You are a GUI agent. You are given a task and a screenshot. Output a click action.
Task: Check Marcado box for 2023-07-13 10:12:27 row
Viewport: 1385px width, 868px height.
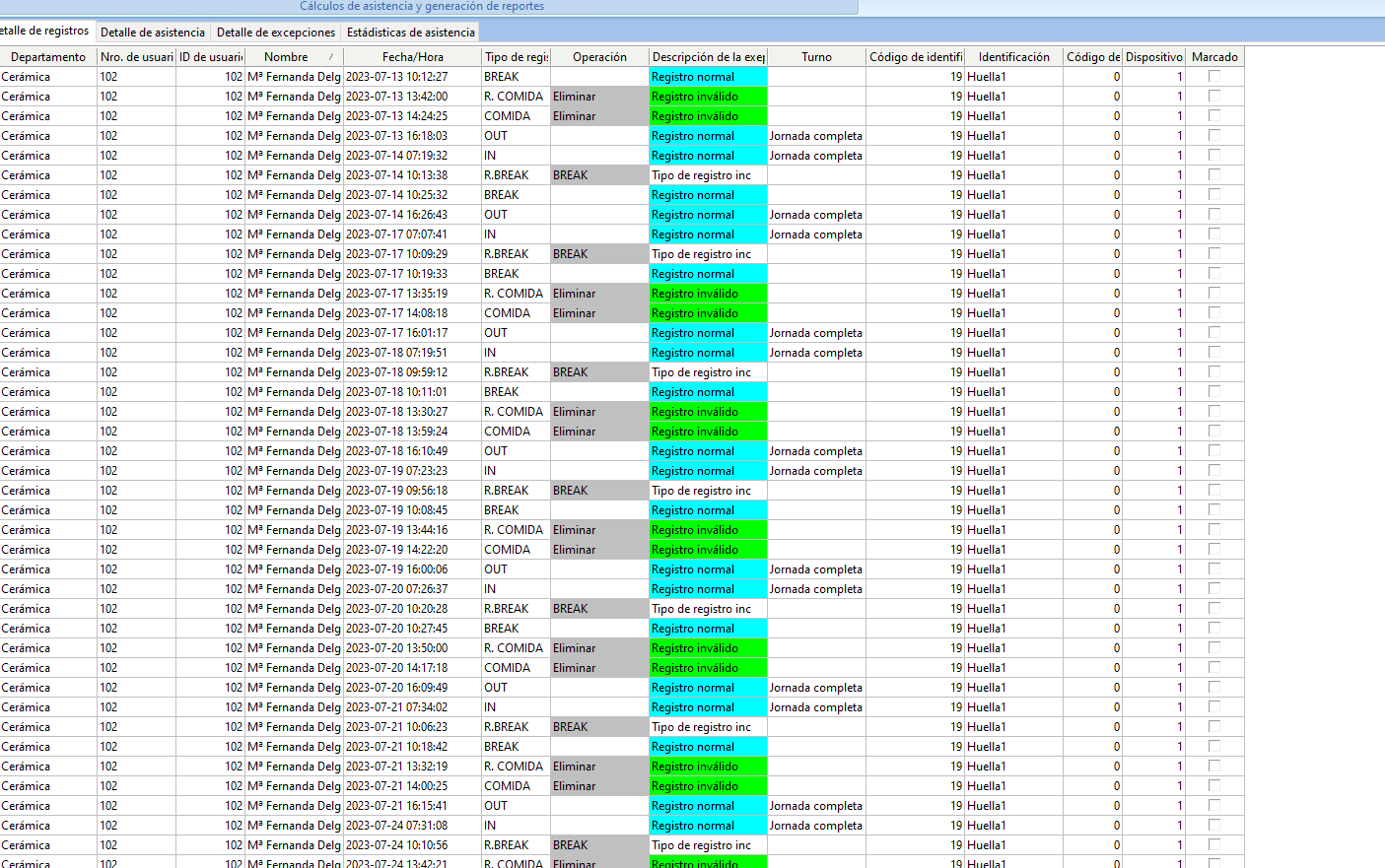pos(1214,76)
